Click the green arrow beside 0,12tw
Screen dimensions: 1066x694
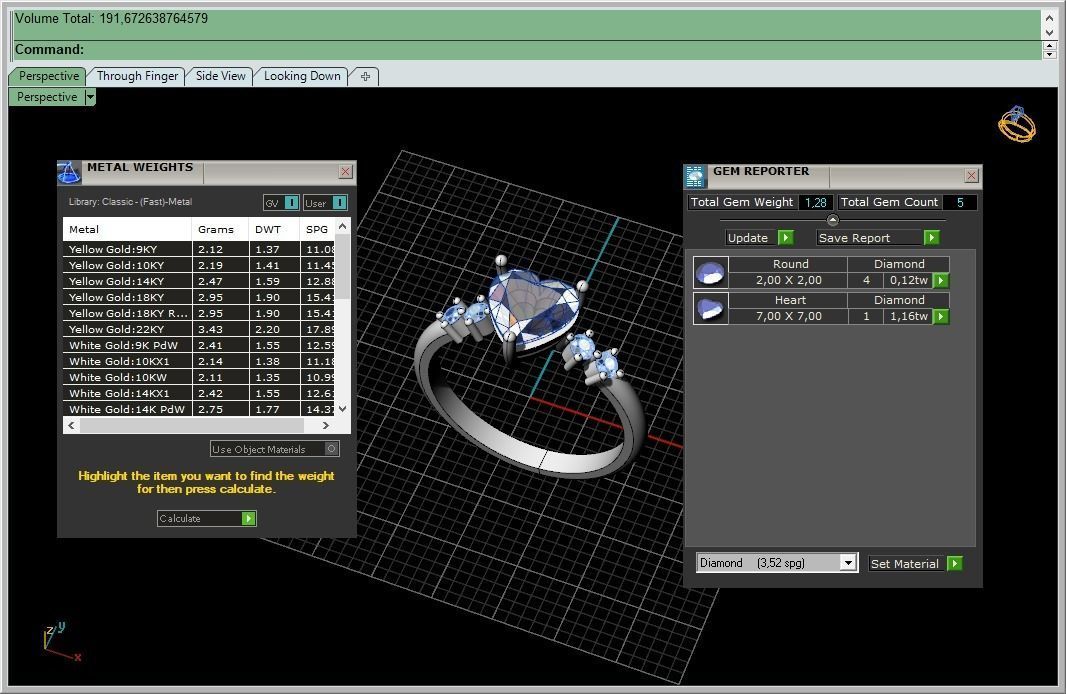[x=941, y=280]
